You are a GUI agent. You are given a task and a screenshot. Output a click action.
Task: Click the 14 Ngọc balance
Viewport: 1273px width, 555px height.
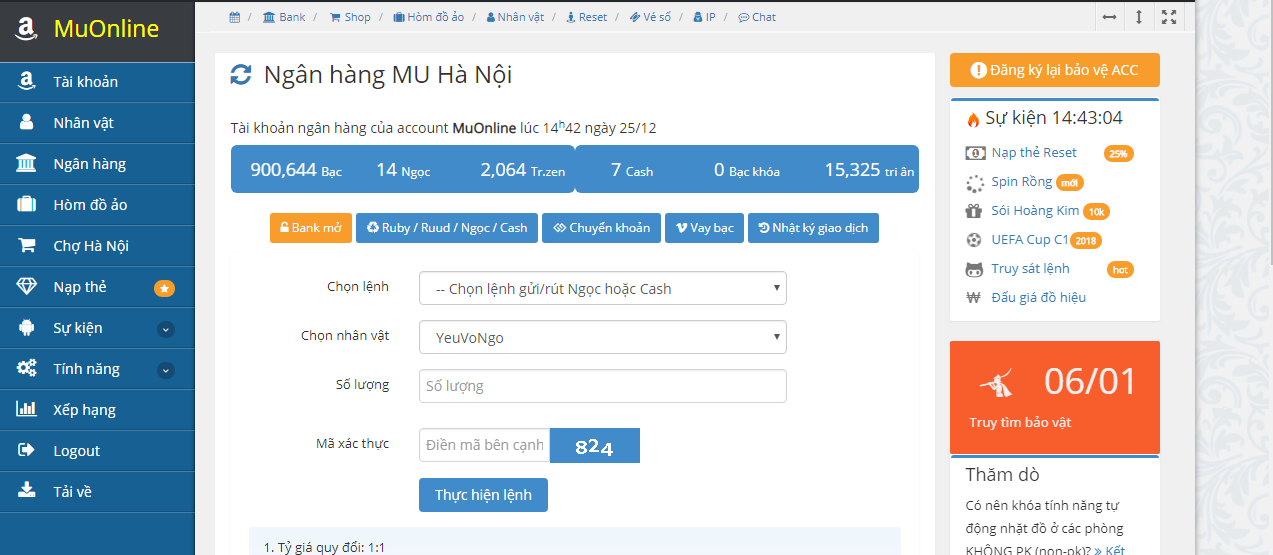pos(403,170)
